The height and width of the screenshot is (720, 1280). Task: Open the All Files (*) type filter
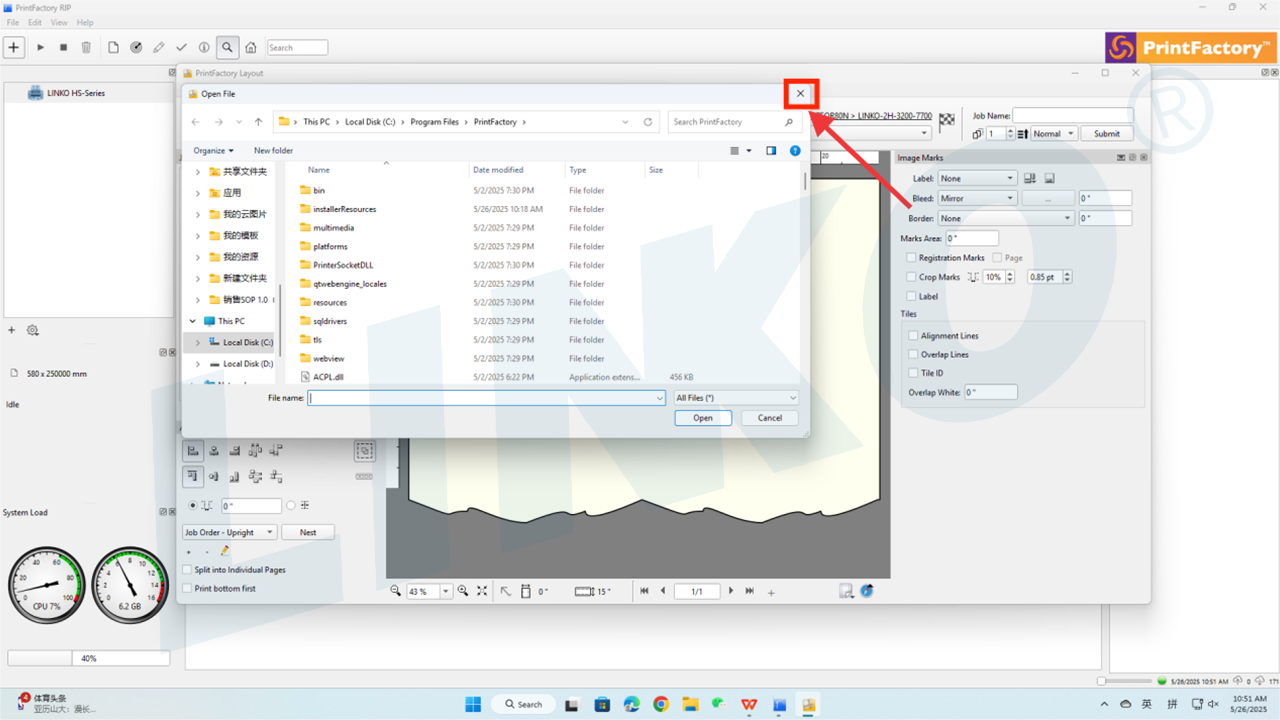736,398
